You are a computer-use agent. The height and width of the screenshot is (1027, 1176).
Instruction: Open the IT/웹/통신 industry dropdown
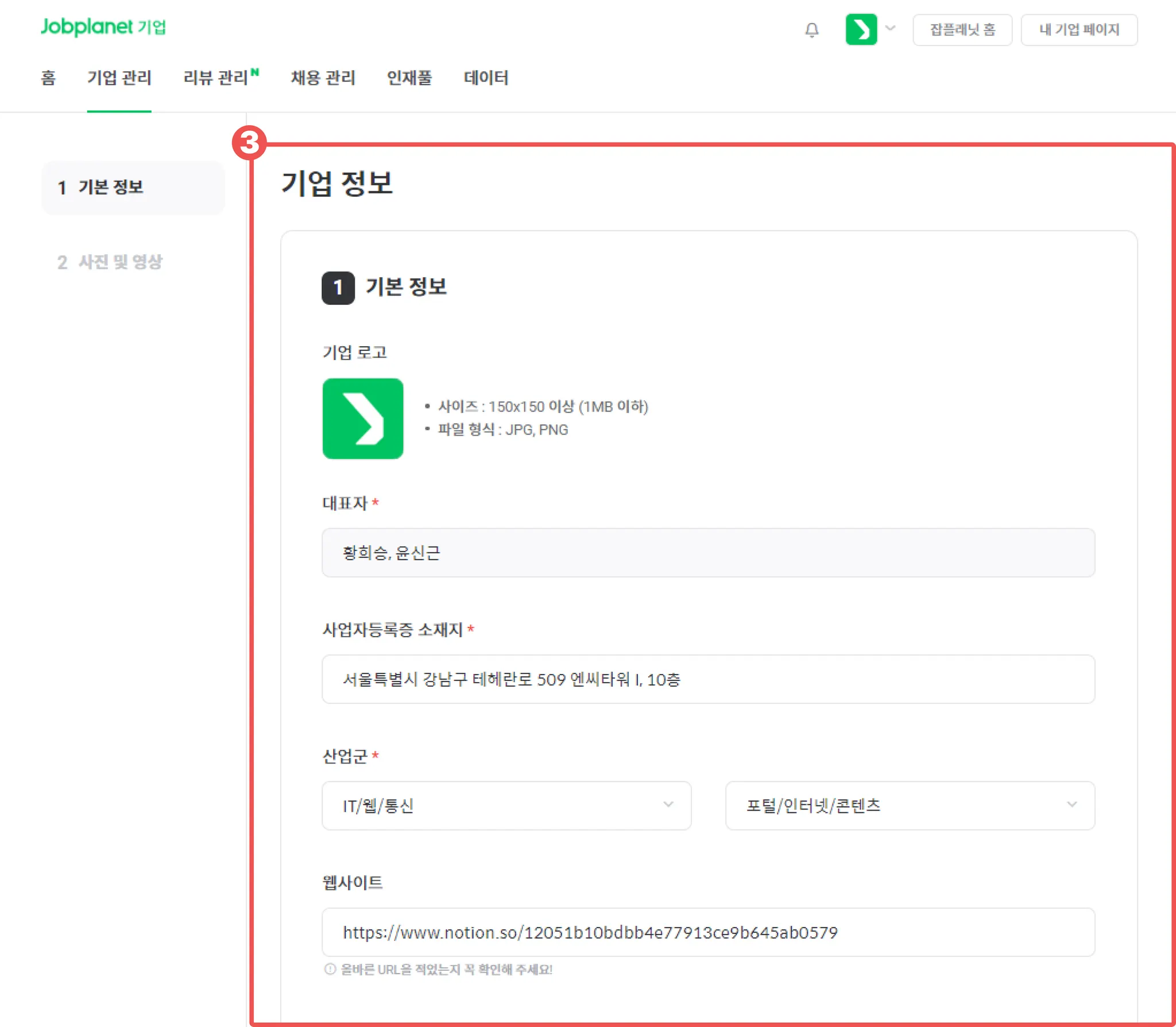tap(506, 805)
